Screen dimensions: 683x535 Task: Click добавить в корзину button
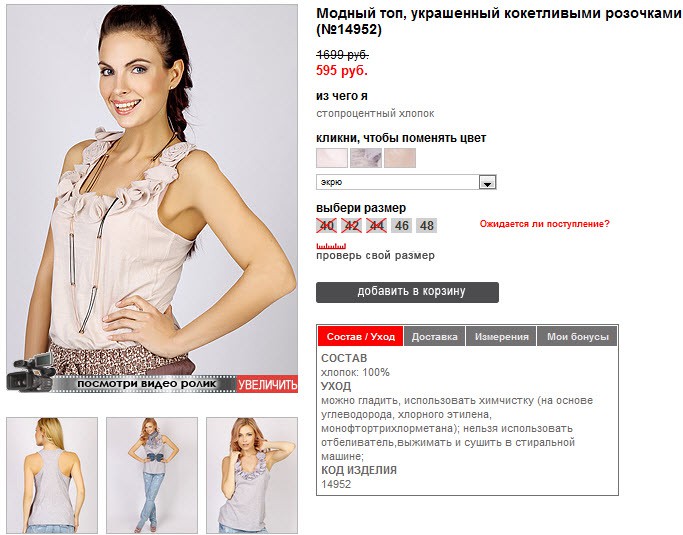tap(407, 292)
